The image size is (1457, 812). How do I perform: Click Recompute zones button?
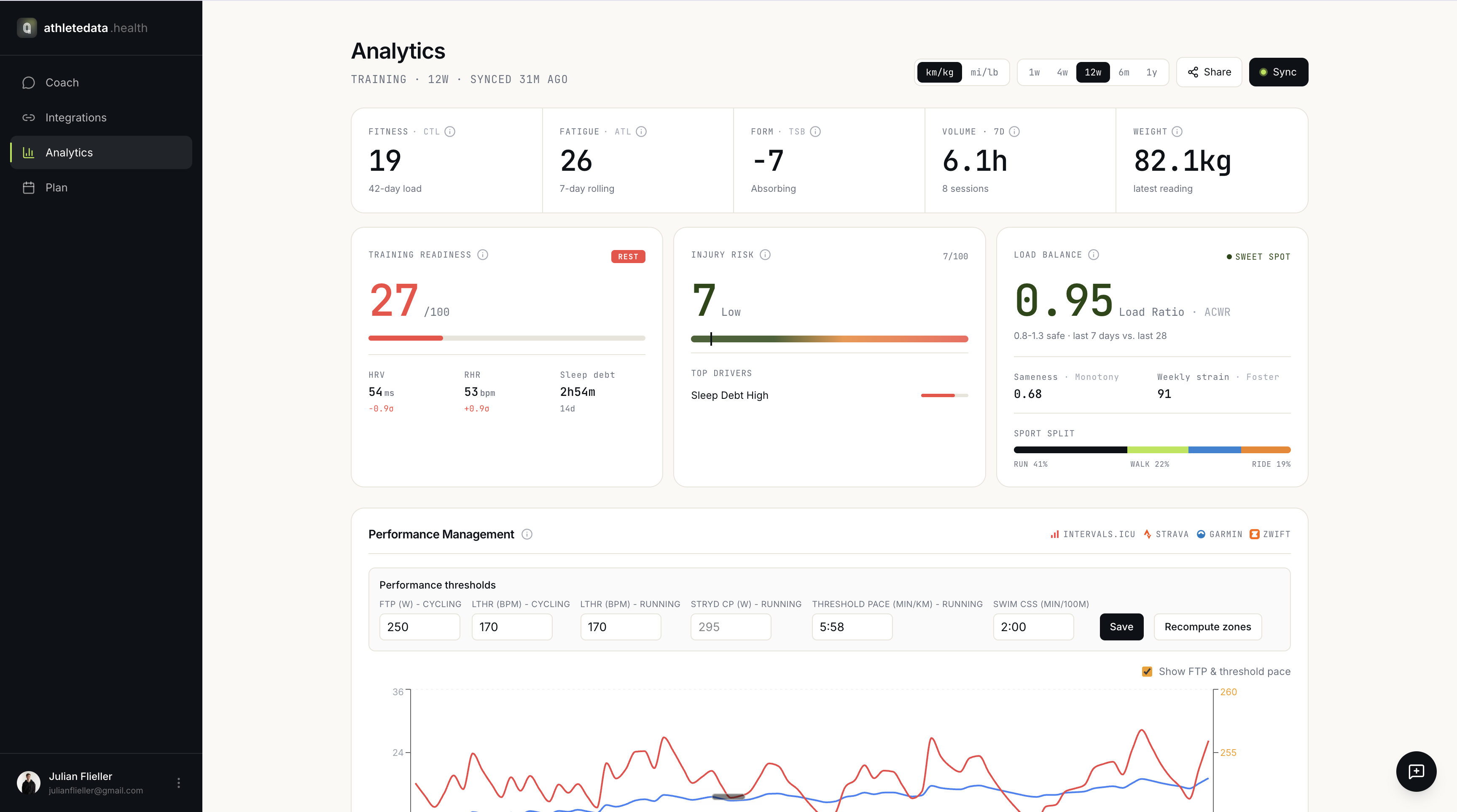1207,626
